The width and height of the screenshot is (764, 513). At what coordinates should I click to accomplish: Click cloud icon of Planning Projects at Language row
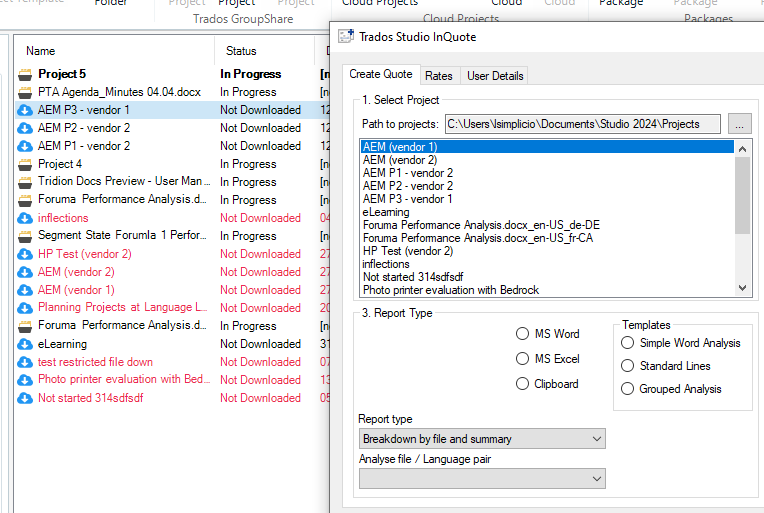coord(25,309)
